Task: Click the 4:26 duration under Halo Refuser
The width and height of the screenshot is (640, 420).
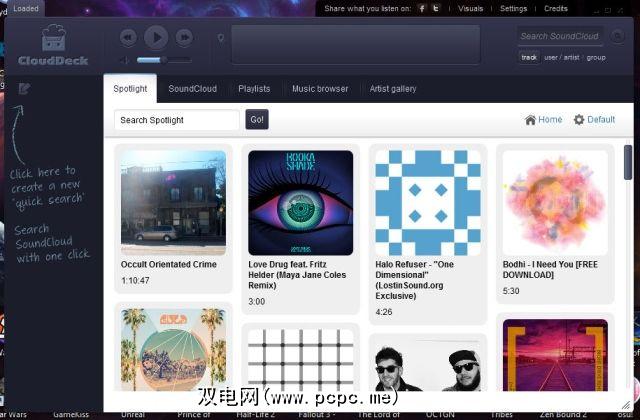Action: [384, 312]
